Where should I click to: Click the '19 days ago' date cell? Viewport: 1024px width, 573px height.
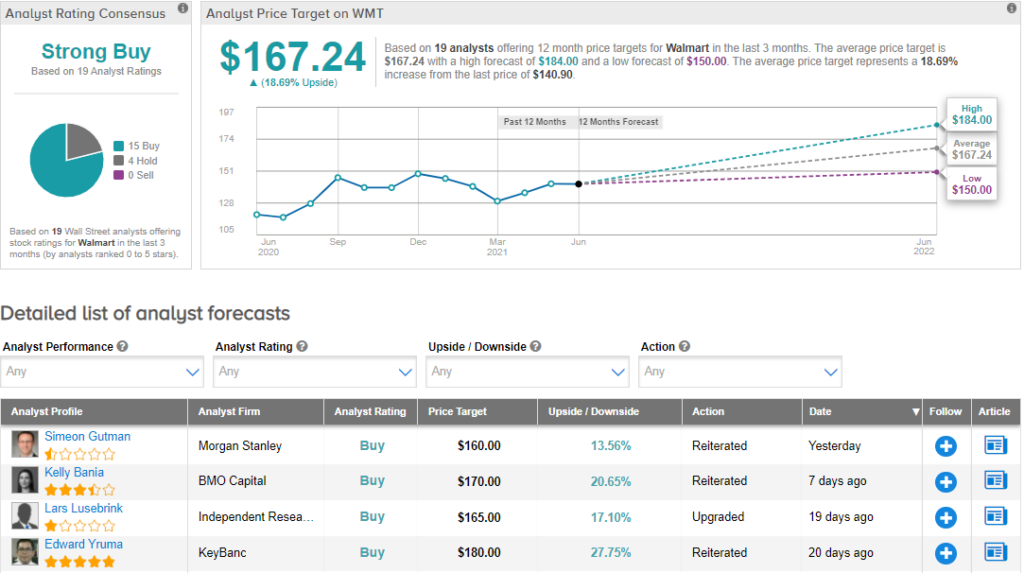(x=840, y=517)
